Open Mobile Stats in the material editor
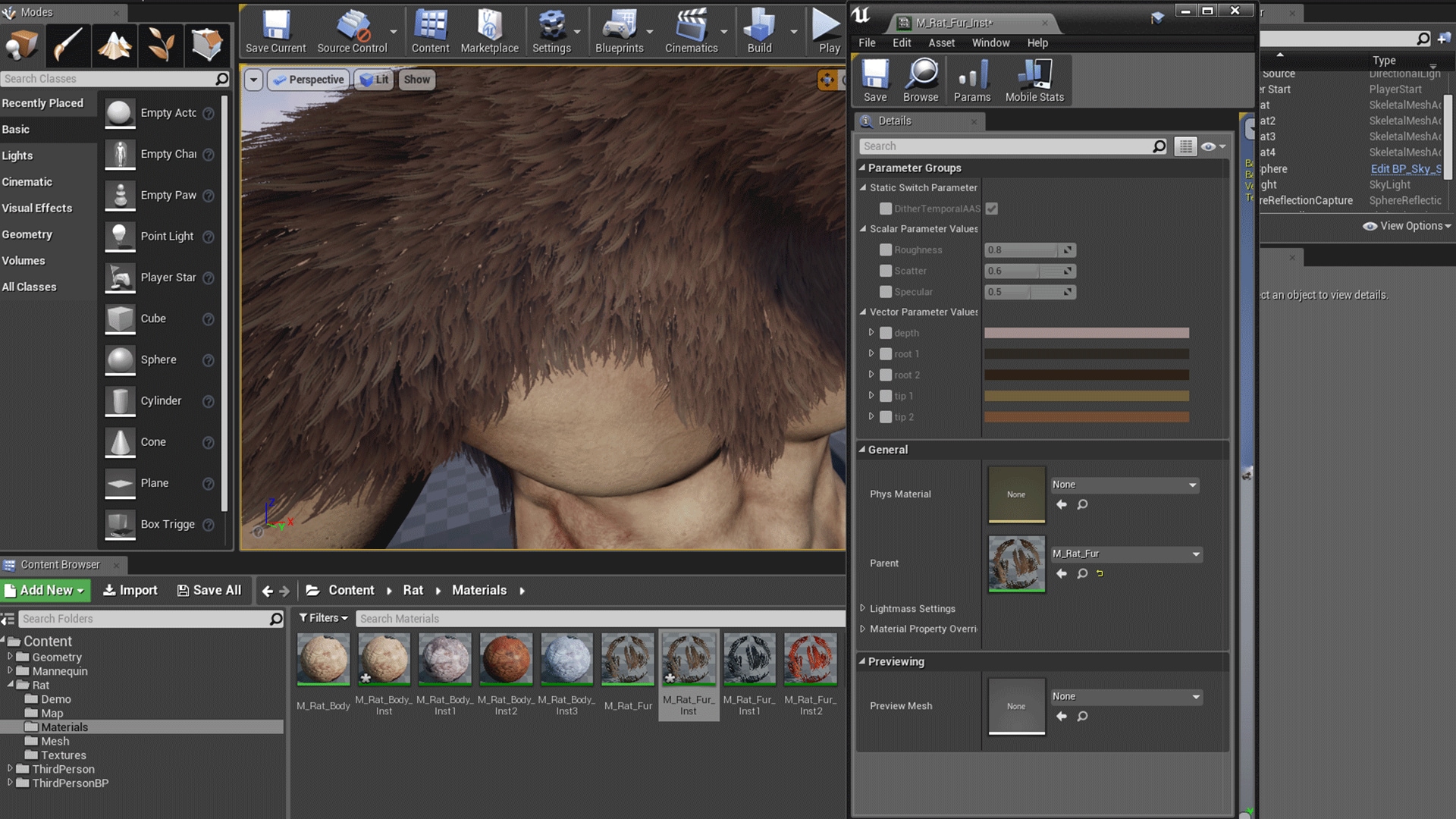Viewport: 1456px width, 819px height. coord(1034,80)
